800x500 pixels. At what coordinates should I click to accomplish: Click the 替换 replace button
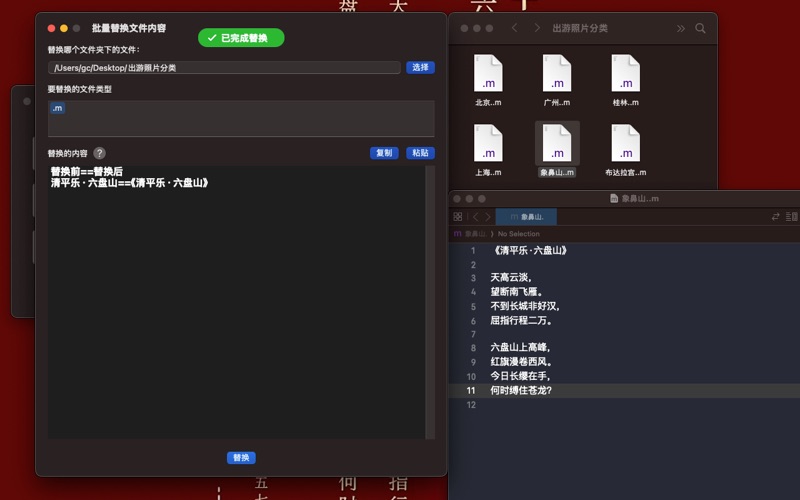click(241, 458)
